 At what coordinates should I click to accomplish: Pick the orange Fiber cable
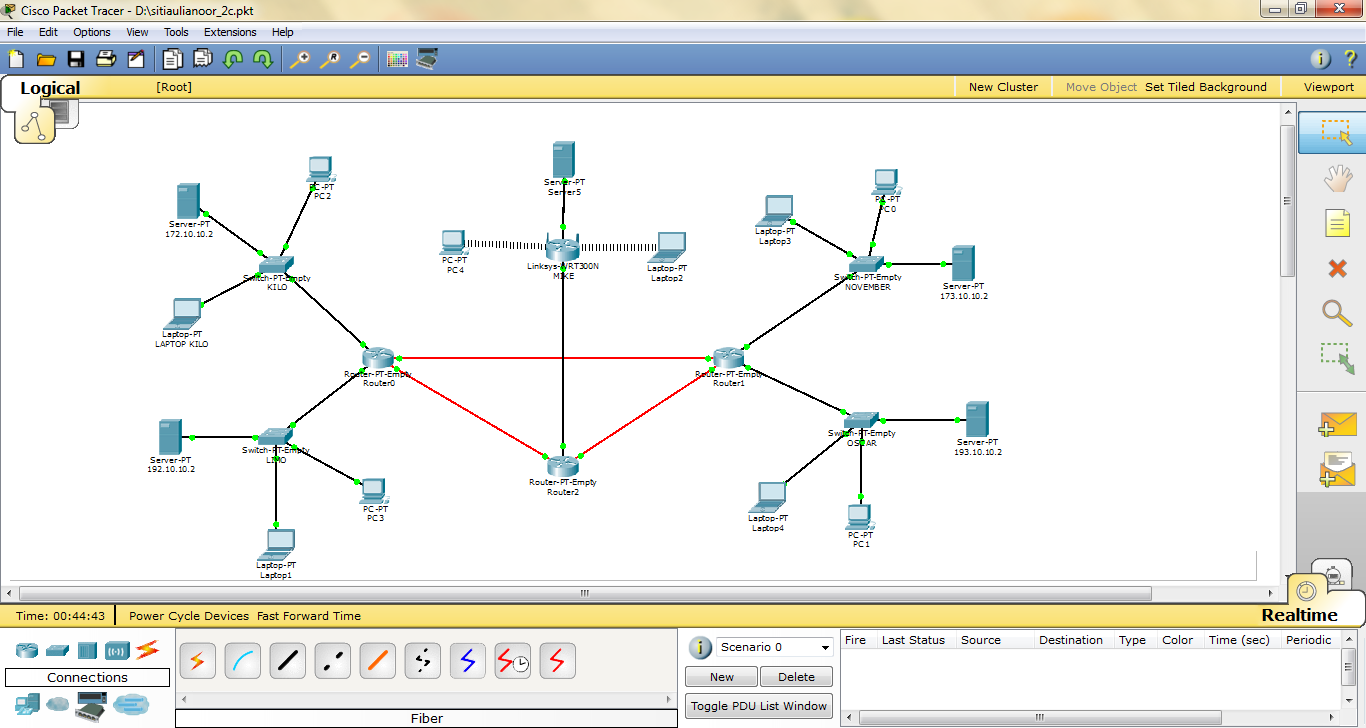(378, 660)
